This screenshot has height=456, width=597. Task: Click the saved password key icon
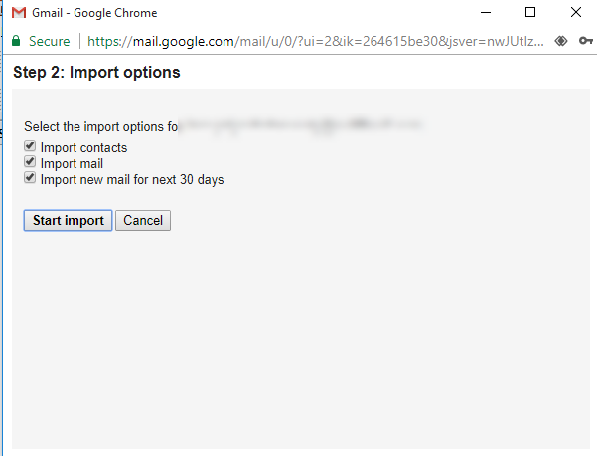[x=586, y=41]
